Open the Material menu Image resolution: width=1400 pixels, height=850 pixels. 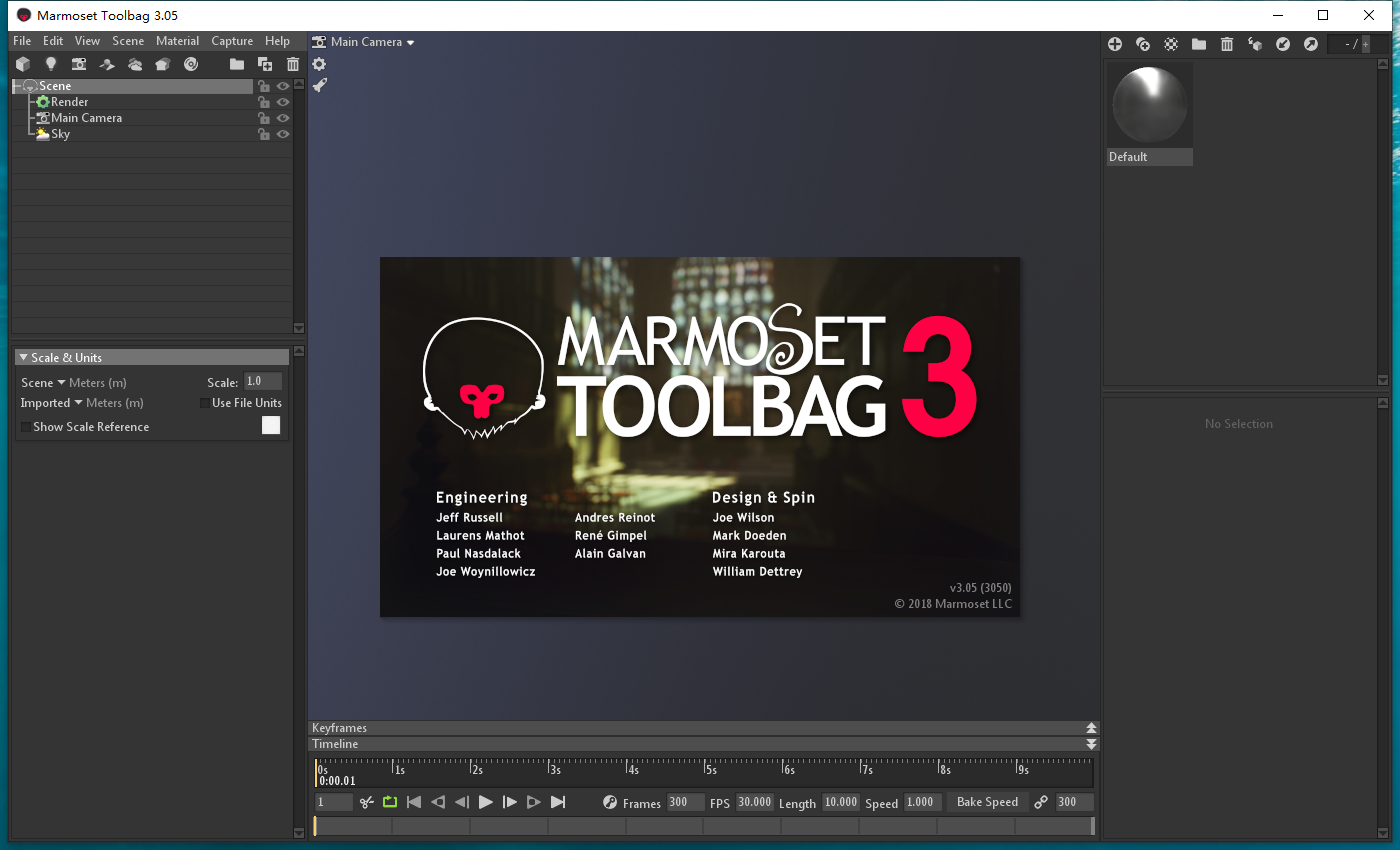click(177, 41)
